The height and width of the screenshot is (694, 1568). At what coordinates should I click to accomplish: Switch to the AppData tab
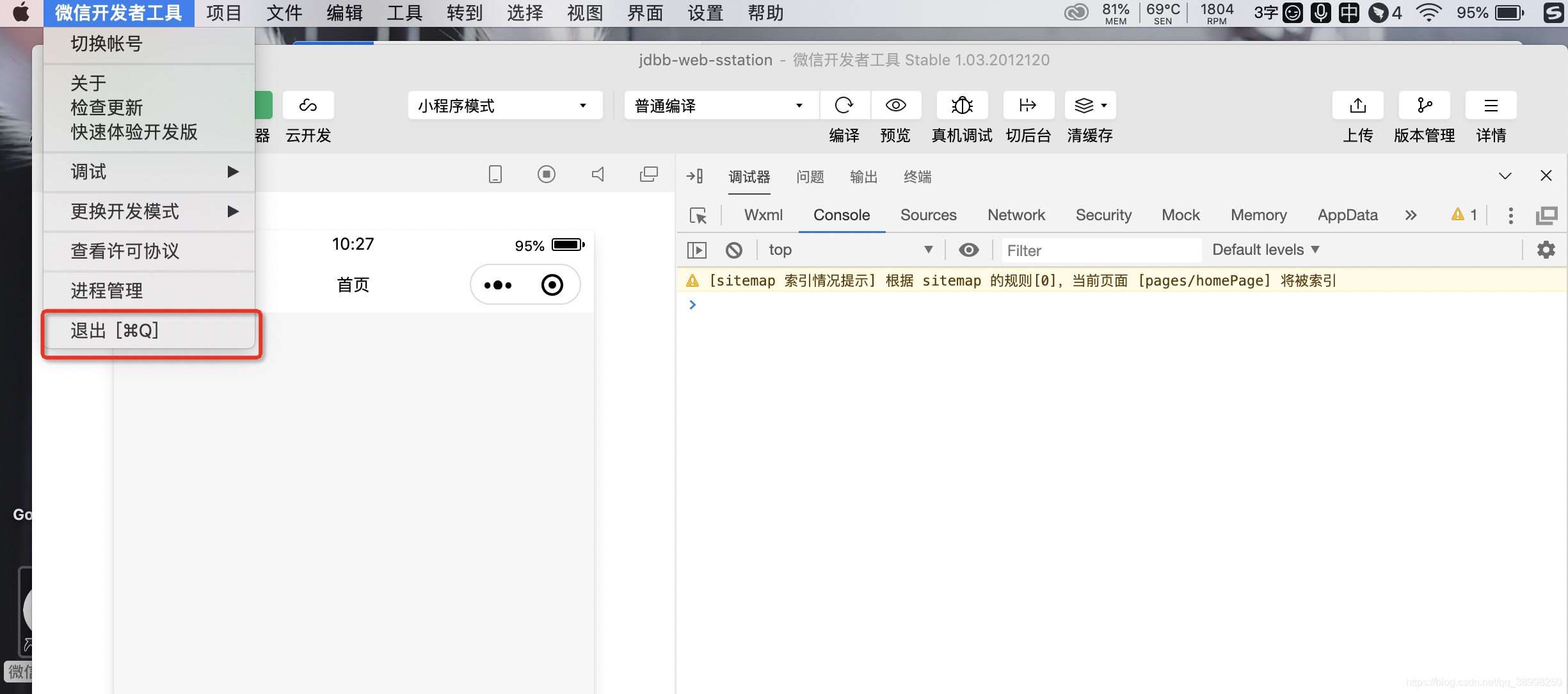click(x=1347, y=215)
